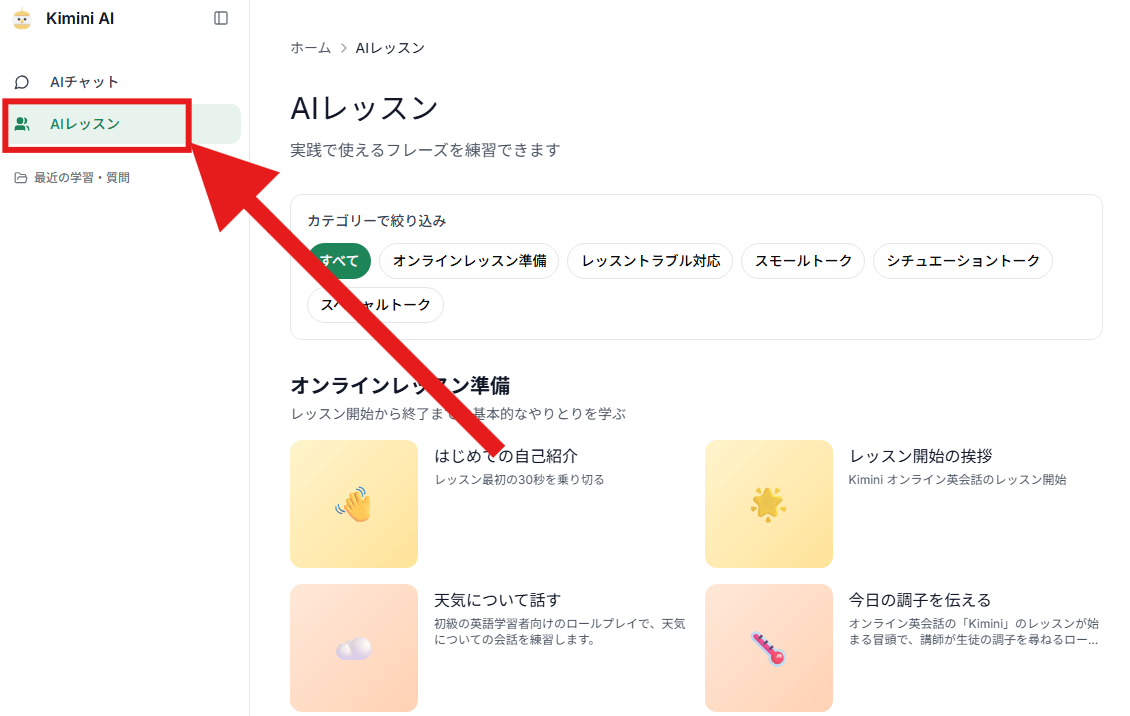The image size is (1130, 716).
Task: Filter by シチュエーショントーク category
Action: click(x=962, y=261)
